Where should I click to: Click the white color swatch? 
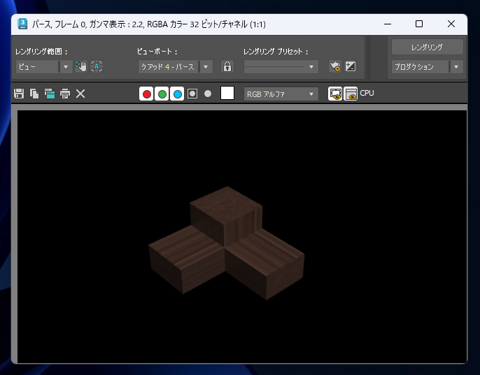pyautogui.click(x=227, y=93)
